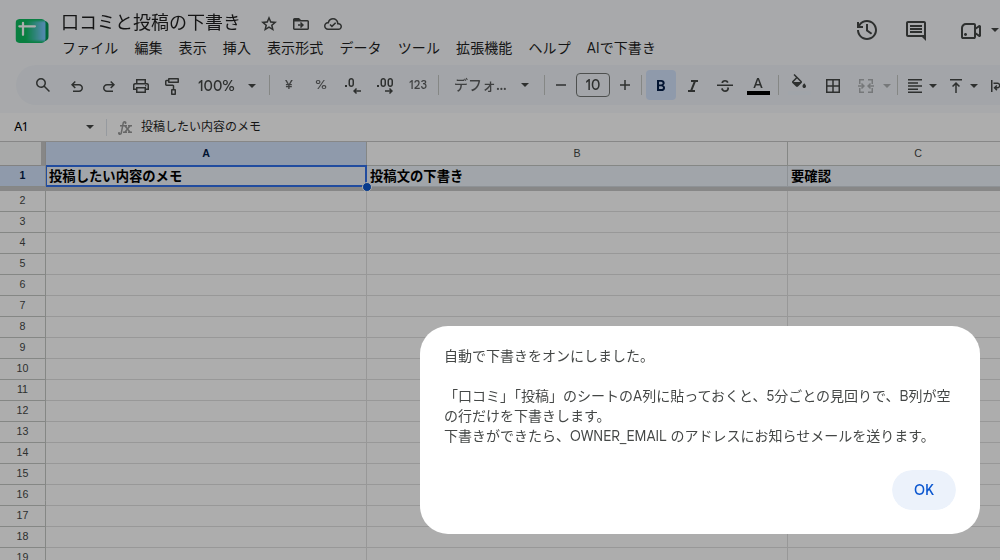The height and width of the screenshot is (560, 1000).
Task: Click cell 投稿文の下書き
Action: click(577, 176)
